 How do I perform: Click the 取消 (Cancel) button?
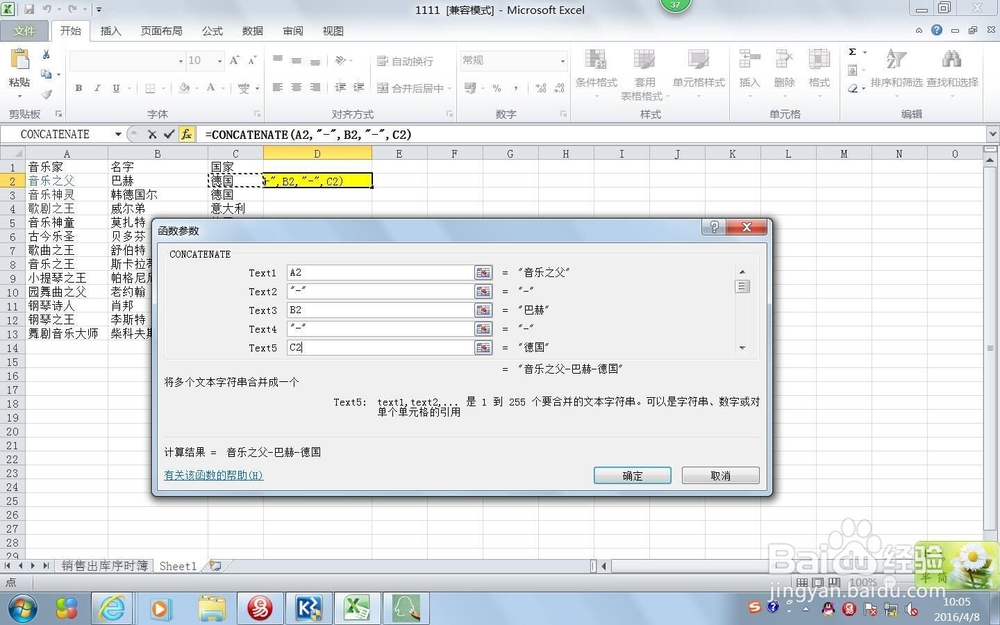point(720,476)
